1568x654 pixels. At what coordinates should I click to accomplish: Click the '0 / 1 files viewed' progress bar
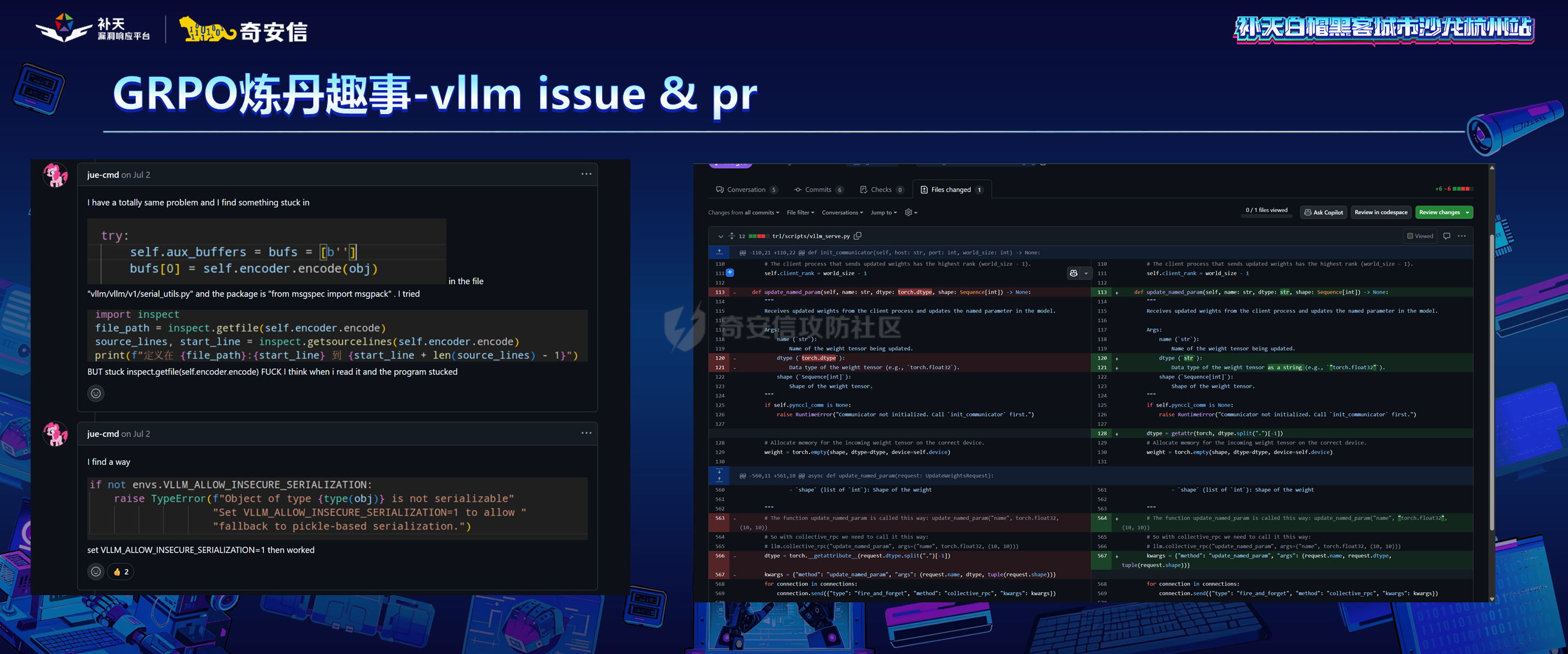pos(1266,217)
